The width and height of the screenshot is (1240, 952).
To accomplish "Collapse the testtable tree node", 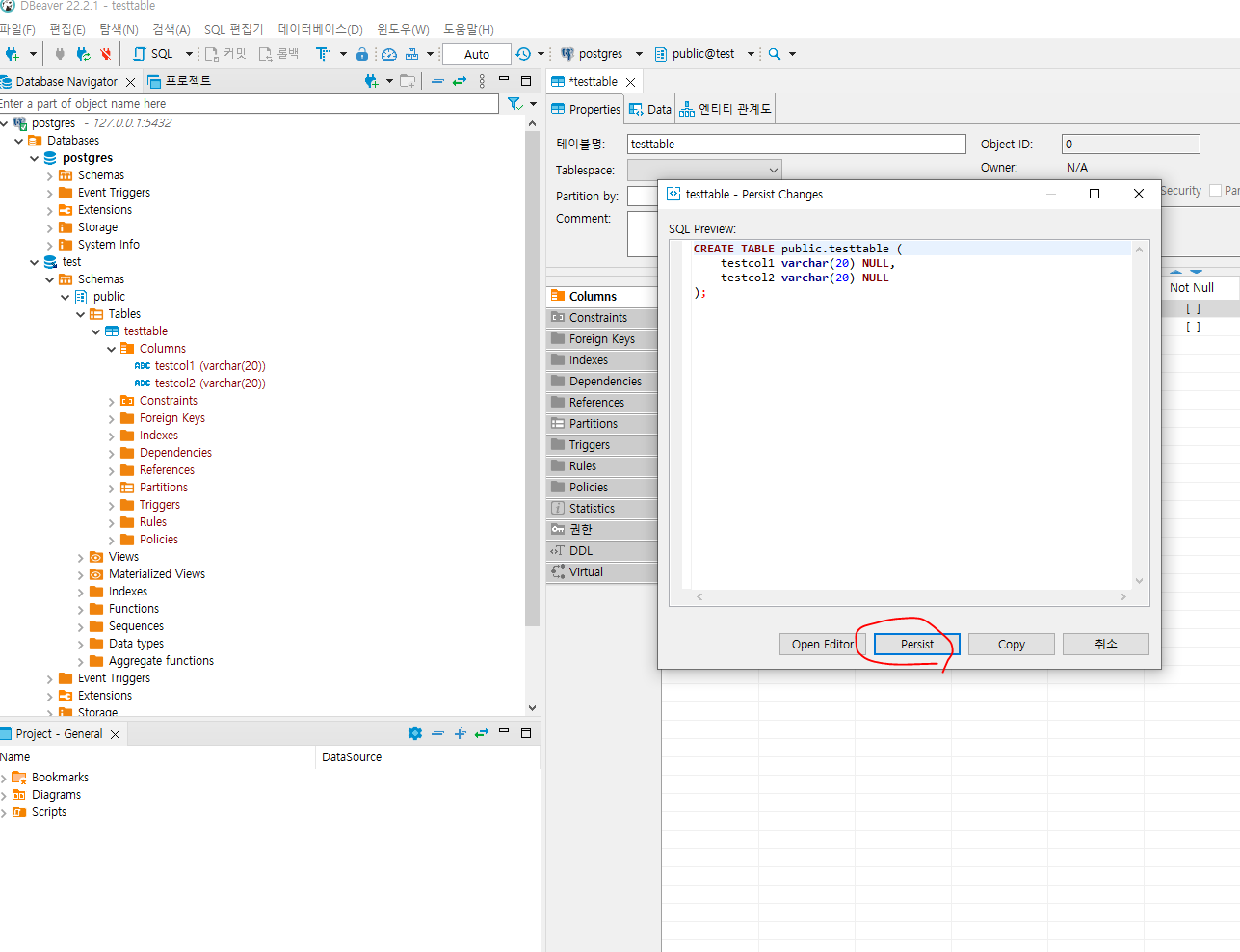I will 96,331.
